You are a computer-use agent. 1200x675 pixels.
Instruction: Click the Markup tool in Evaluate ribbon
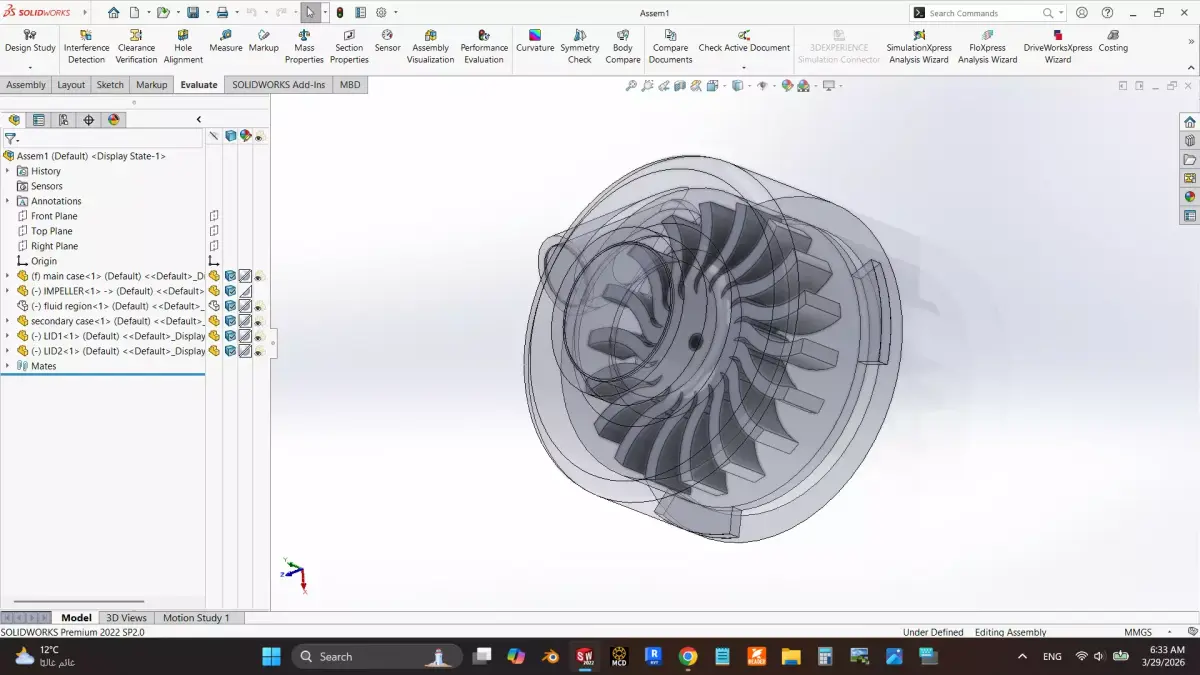[264, 41]
